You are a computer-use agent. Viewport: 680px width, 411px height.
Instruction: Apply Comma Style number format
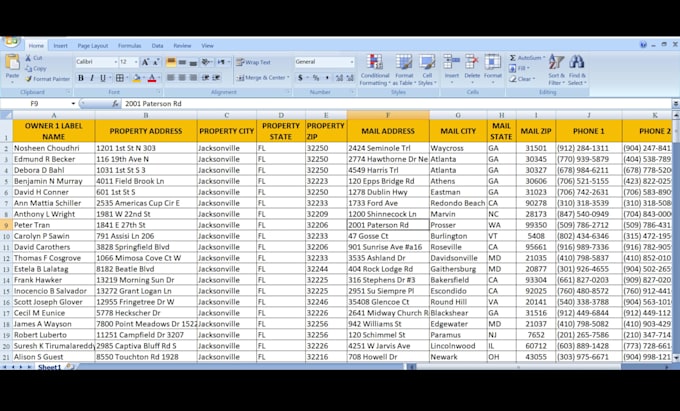pyautogui.click(x=327, y=78)
